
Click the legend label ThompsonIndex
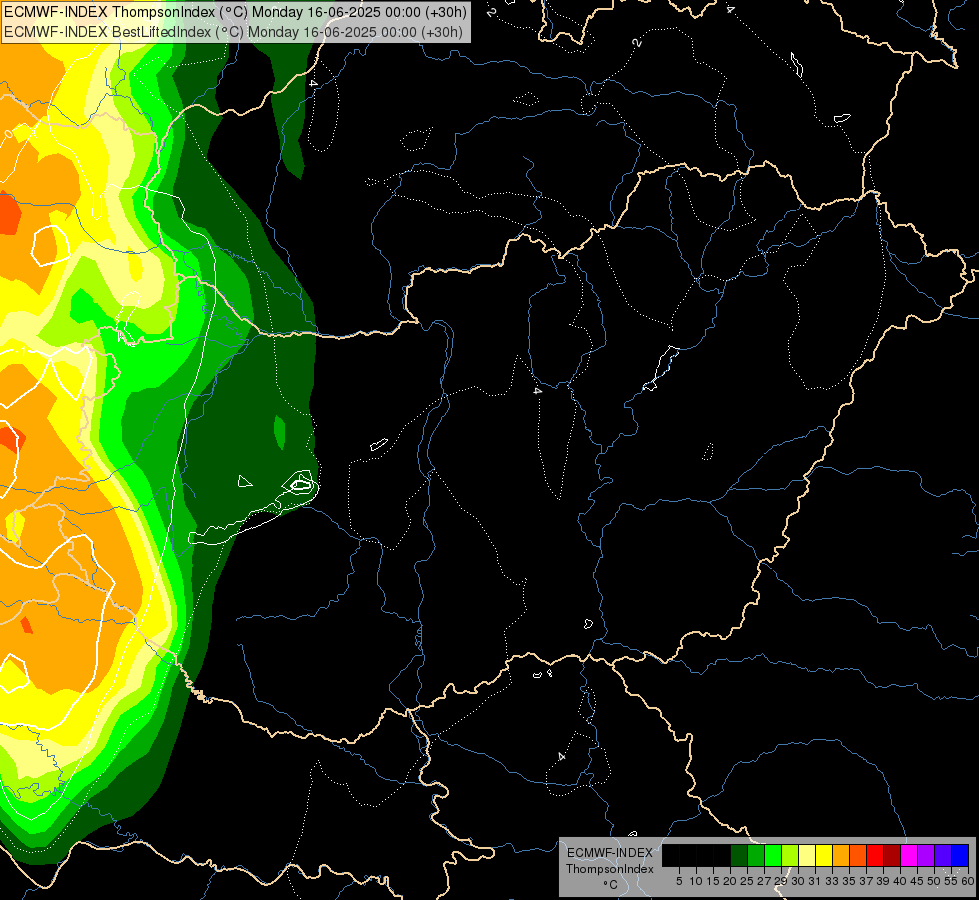(610, 869)
